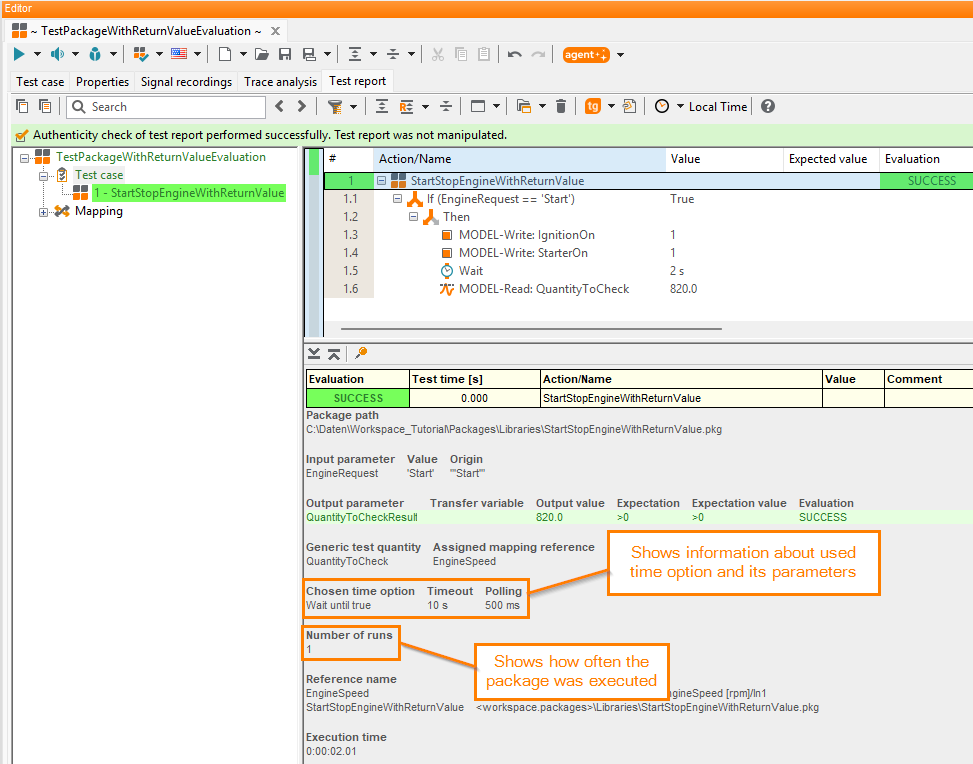Click the pin icon in details panel
The width and height of the screenshot is (973, 764).
click(x=361, y=353)
